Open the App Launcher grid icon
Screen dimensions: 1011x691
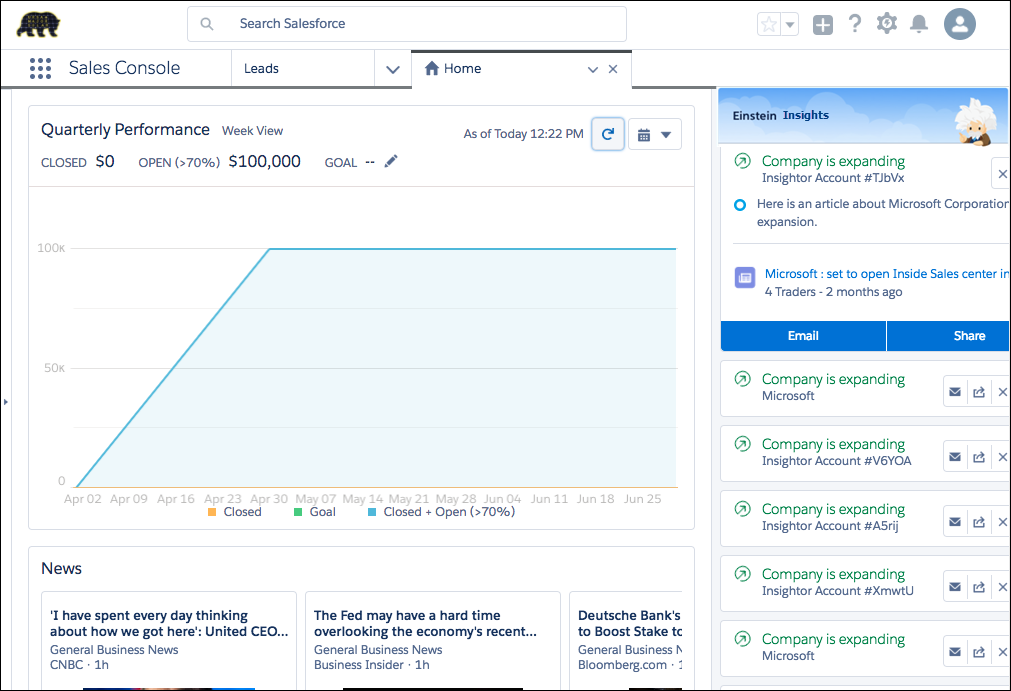pos(41,68)
